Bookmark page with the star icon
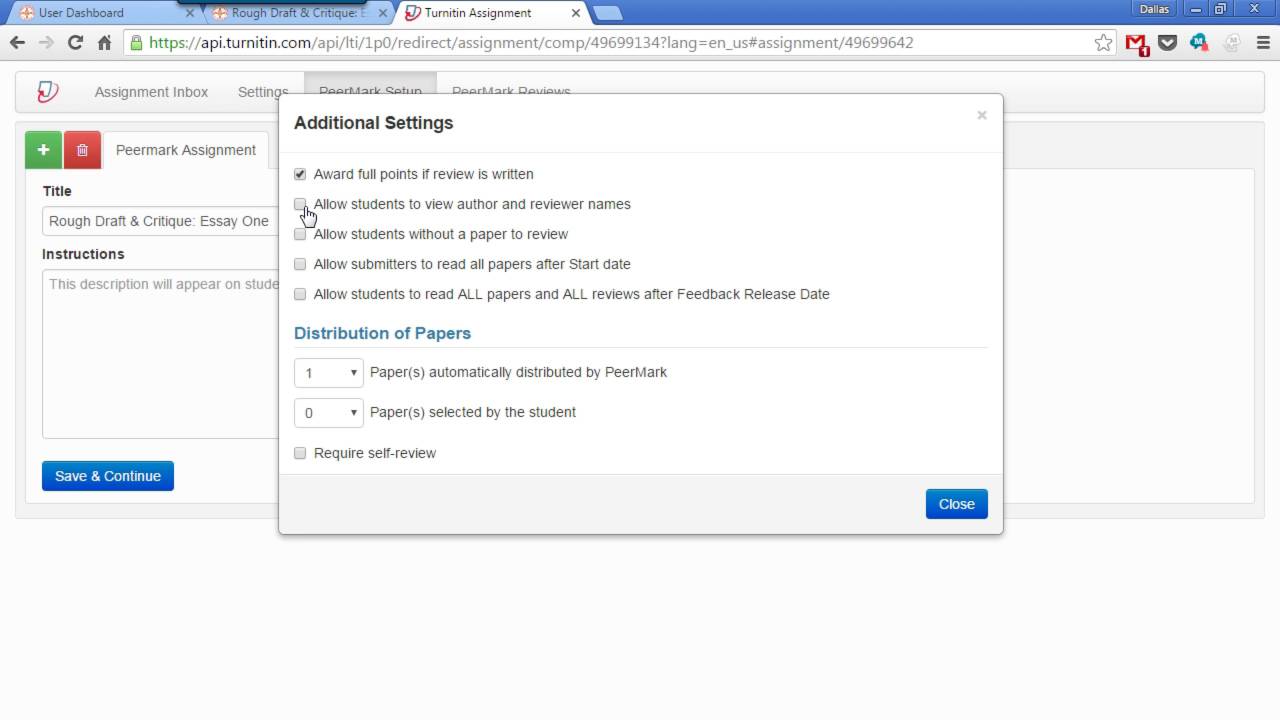1280x720 pixels. point(1103,43)
